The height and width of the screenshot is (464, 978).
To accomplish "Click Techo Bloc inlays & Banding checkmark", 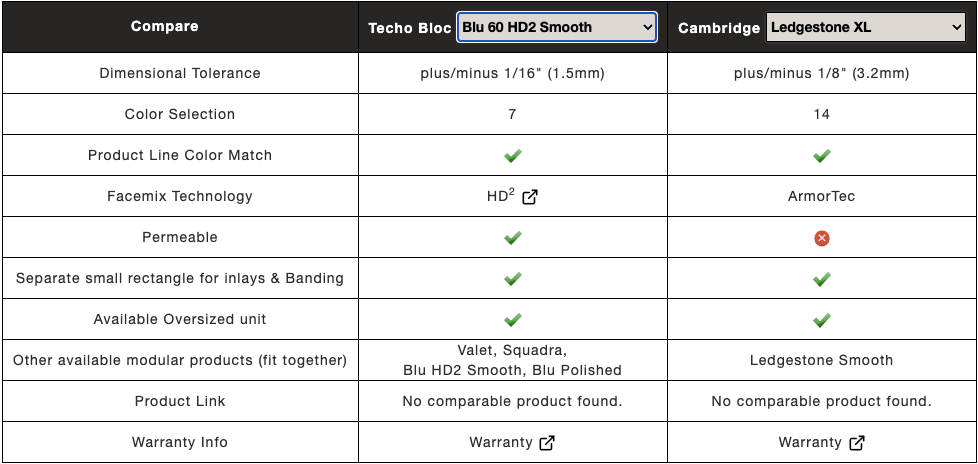I will (513, 279).
